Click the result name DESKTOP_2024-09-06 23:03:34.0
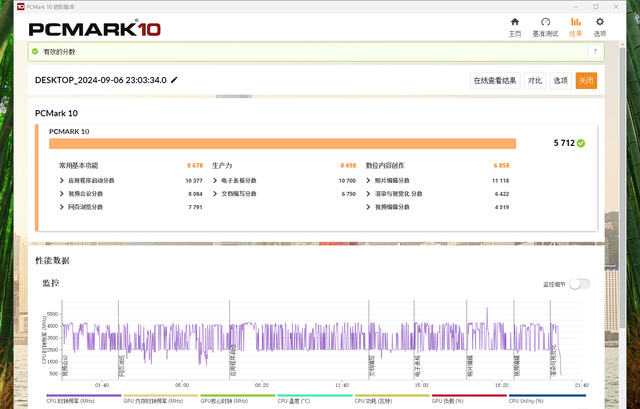The width and height of the screenshot is (640, 409). pyautogui.click(x=100, y=80)
